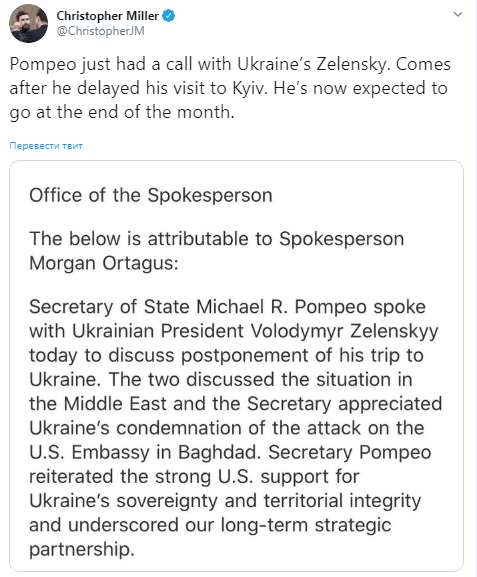Visit the @ChristopherJM handle link
The width and height of the screenshot is (477, 577).
100,31
